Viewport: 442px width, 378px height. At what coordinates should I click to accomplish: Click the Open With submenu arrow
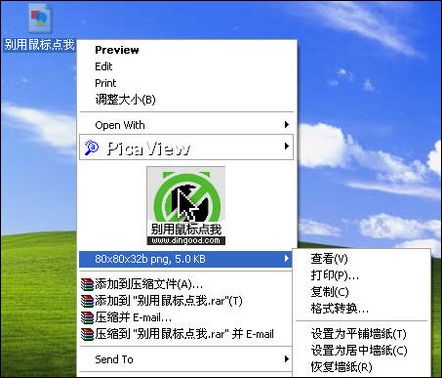tap(286, 125)
